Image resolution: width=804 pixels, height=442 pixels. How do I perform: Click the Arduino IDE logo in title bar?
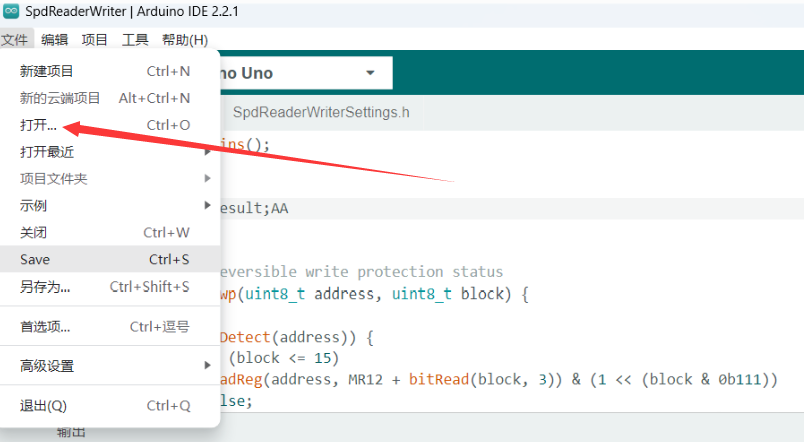(11, 11)
